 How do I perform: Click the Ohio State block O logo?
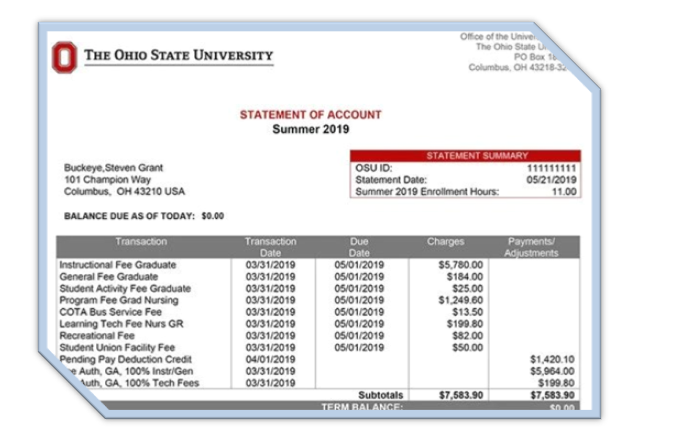(64, 57)
